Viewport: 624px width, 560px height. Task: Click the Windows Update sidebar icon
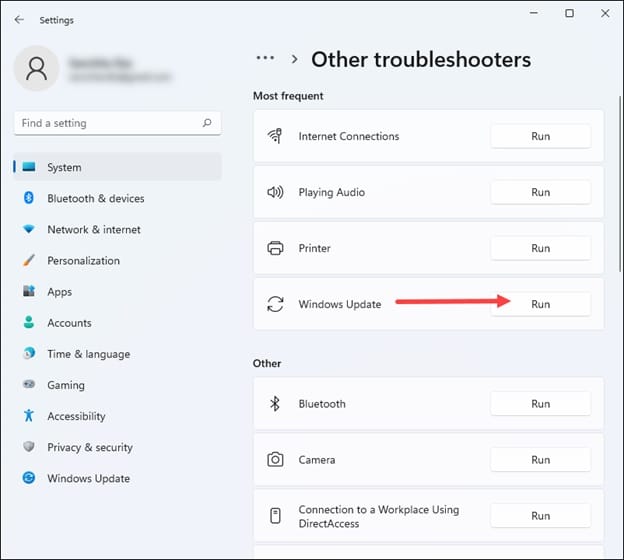pos(29,478)
